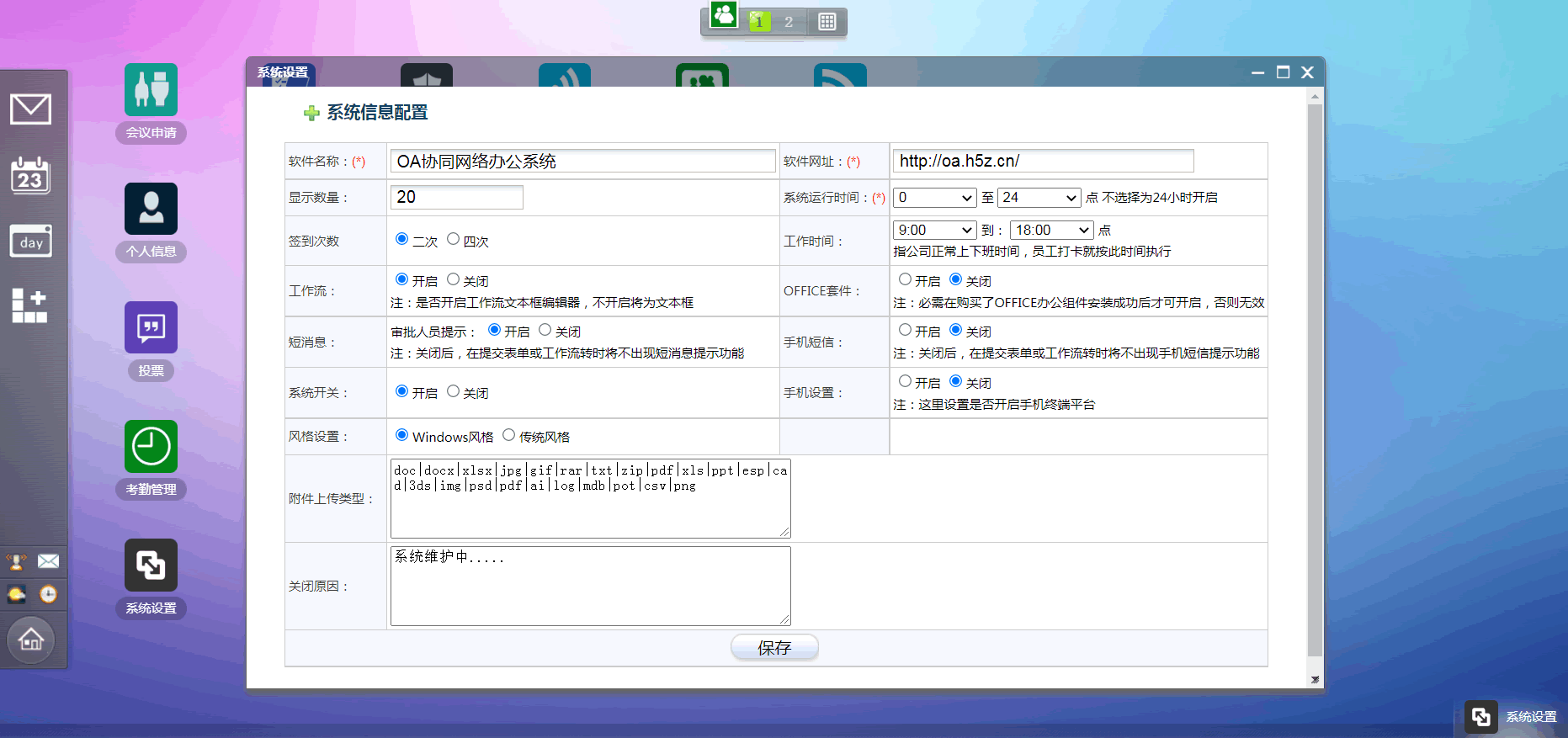
Task: Expand system run start hour dropdown
Action: pyautogui.click(x=934, y=198)
